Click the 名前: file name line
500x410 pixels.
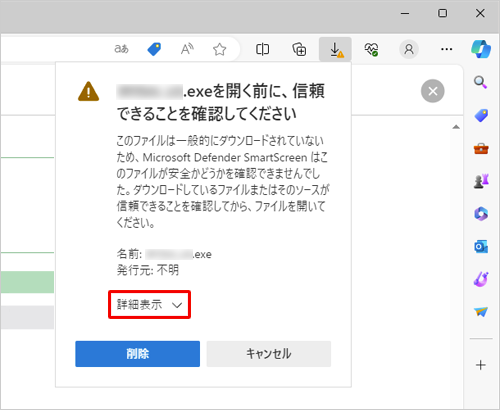pos(164,254)
